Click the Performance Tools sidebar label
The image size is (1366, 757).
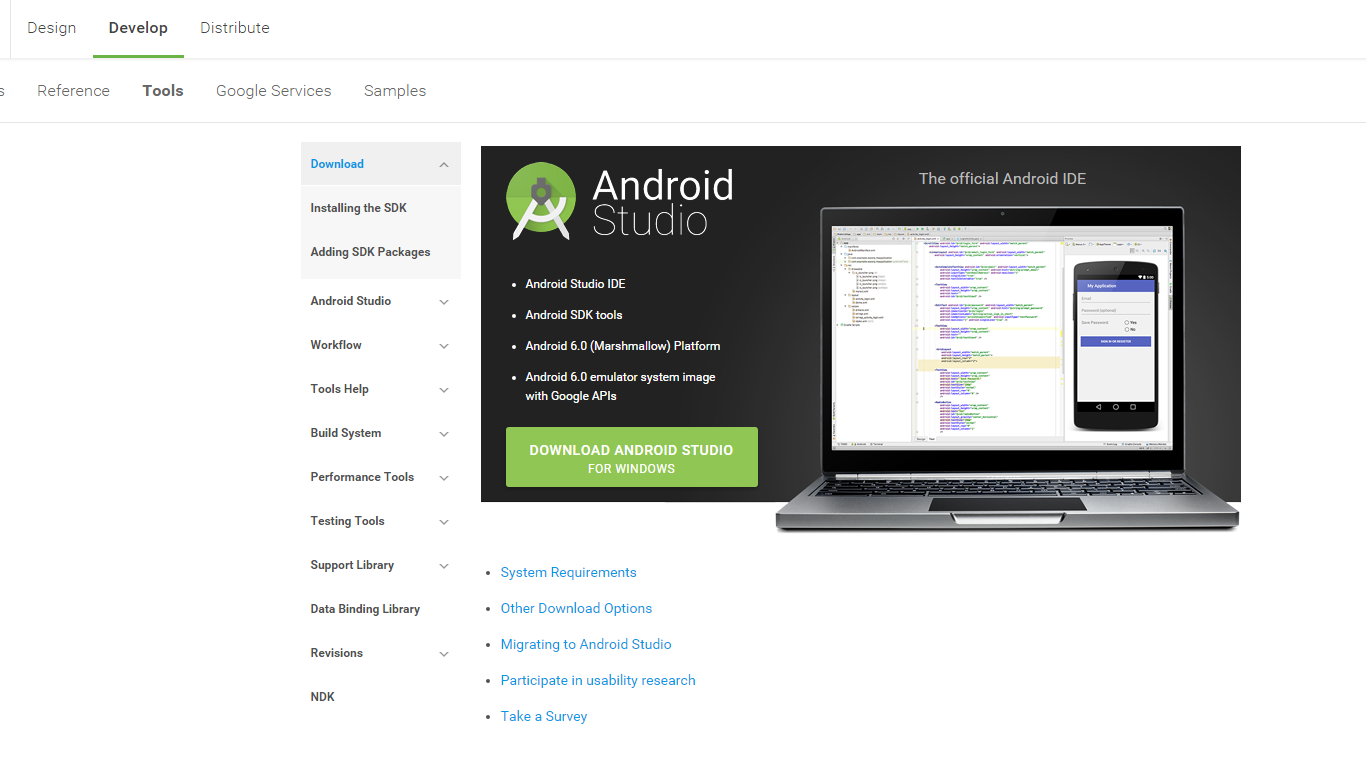[x=362, y=477]
